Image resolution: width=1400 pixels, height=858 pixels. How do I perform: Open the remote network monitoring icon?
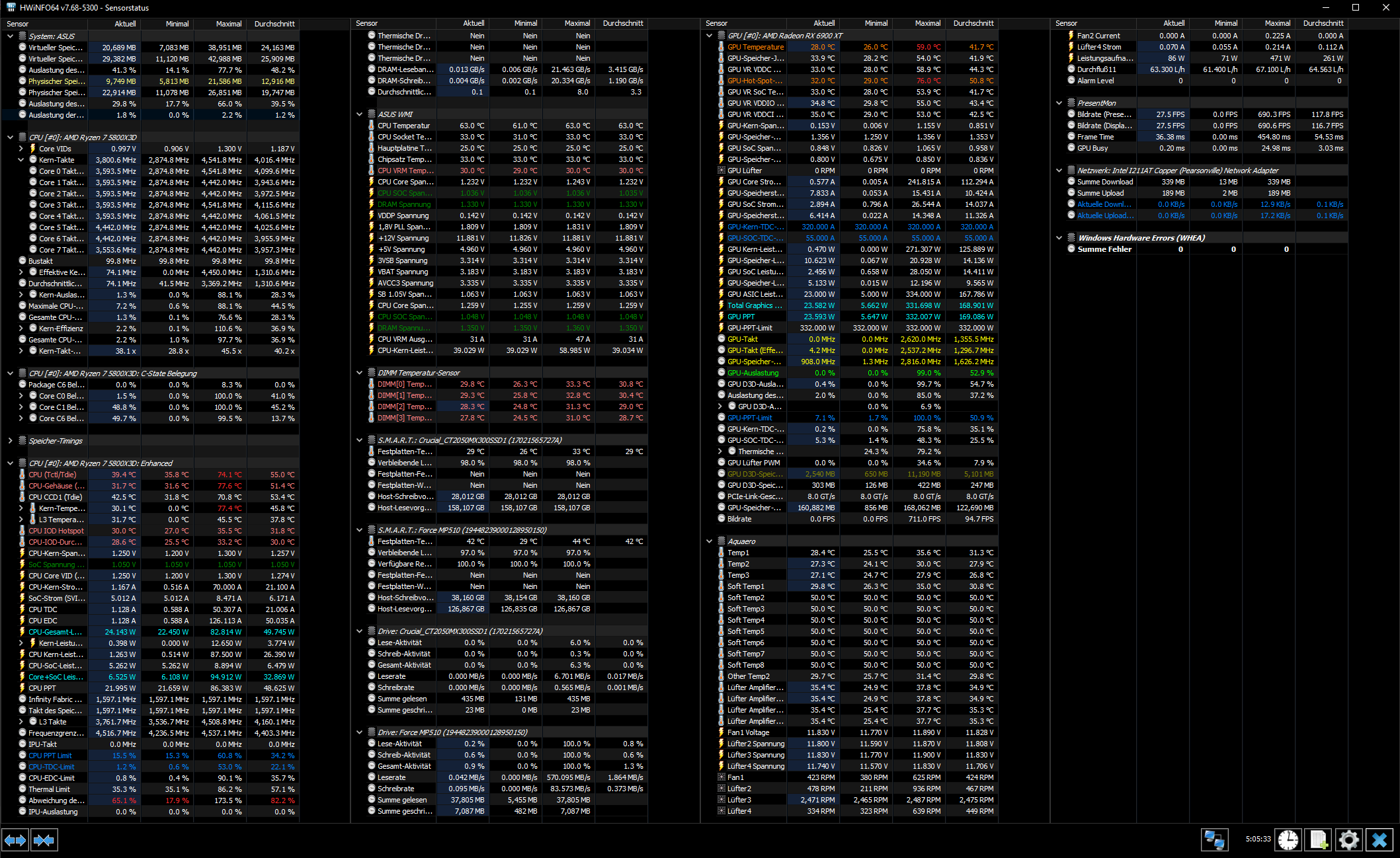[x=1214, y=839]
